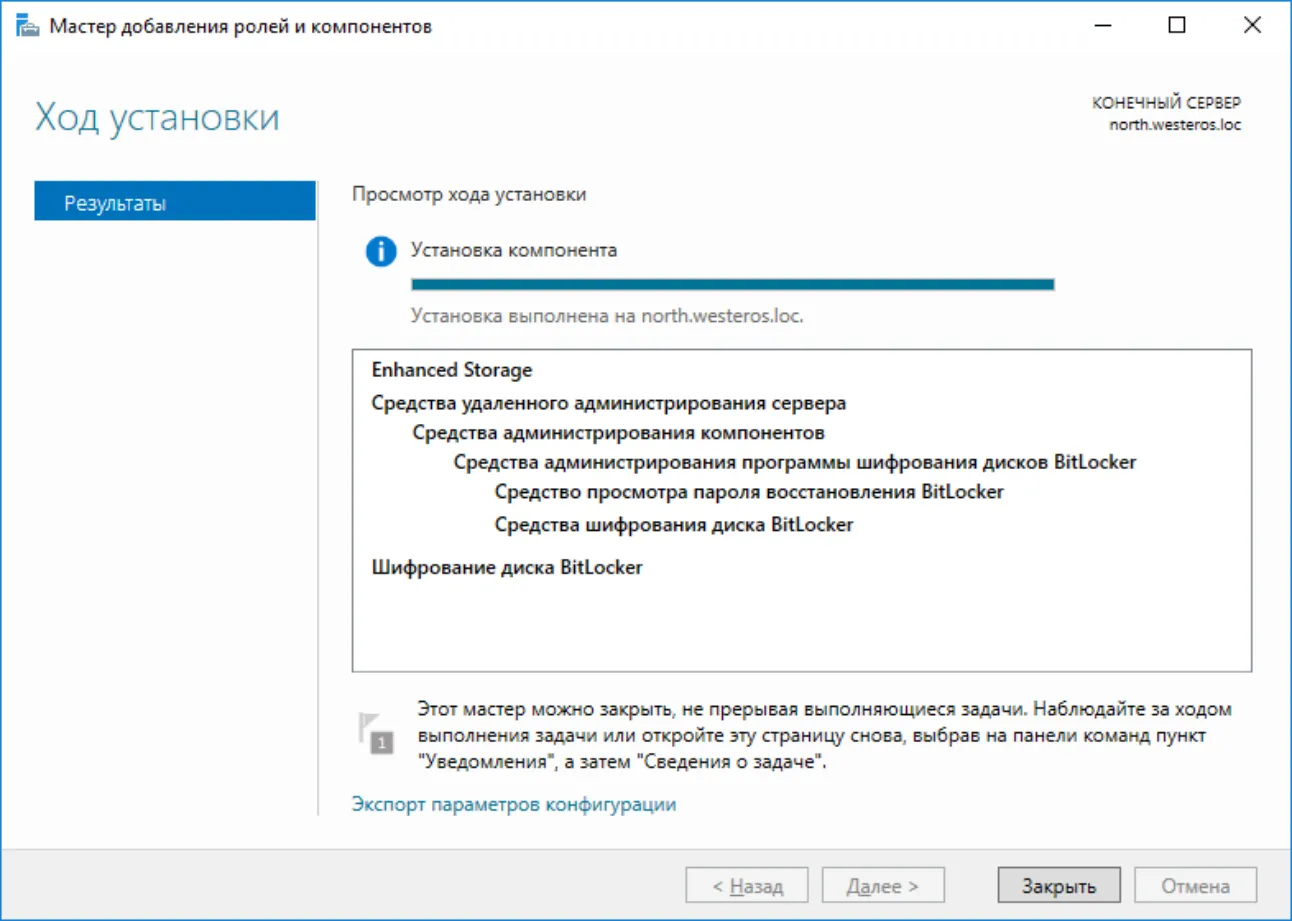1292x921 pixels.
Task: Select Средства шифрования диска BitLocker entry
Action: click(674, 524)
